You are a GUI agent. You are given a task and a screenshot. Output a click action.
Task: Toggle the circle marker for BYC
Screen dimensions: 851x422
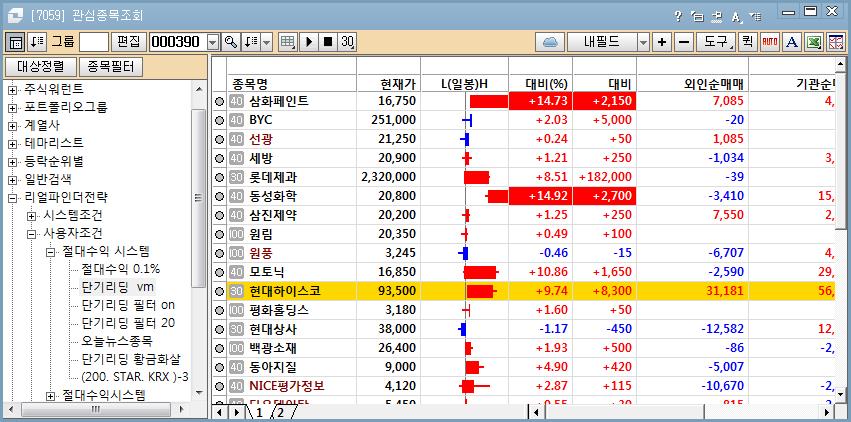[x=219, y=120]
